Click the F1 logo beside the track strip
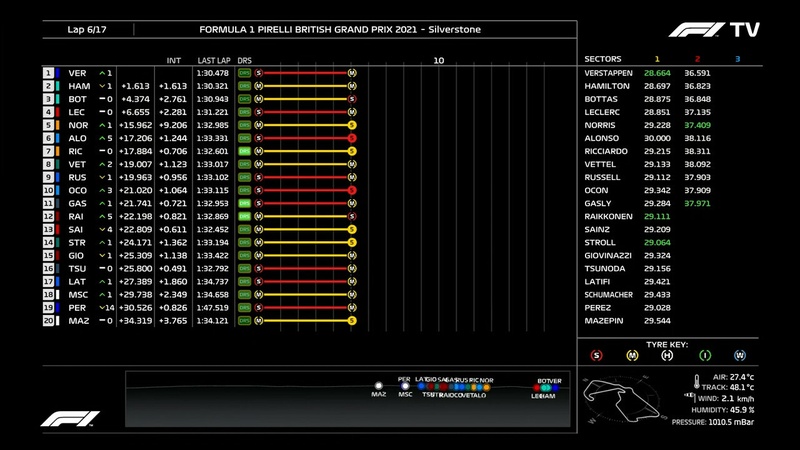Screen dimensions: 800x450 [70, 419]
